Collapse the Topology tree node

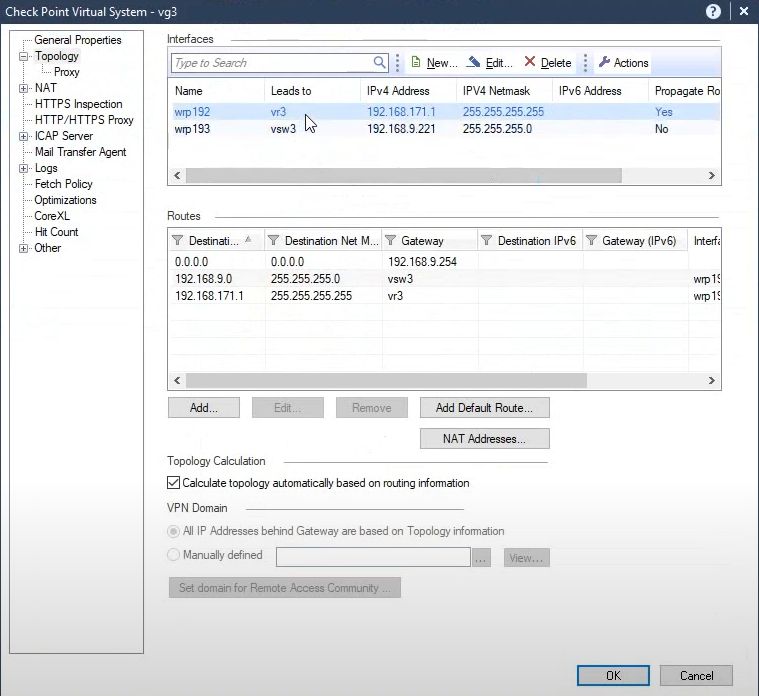[x=23, y=56]
